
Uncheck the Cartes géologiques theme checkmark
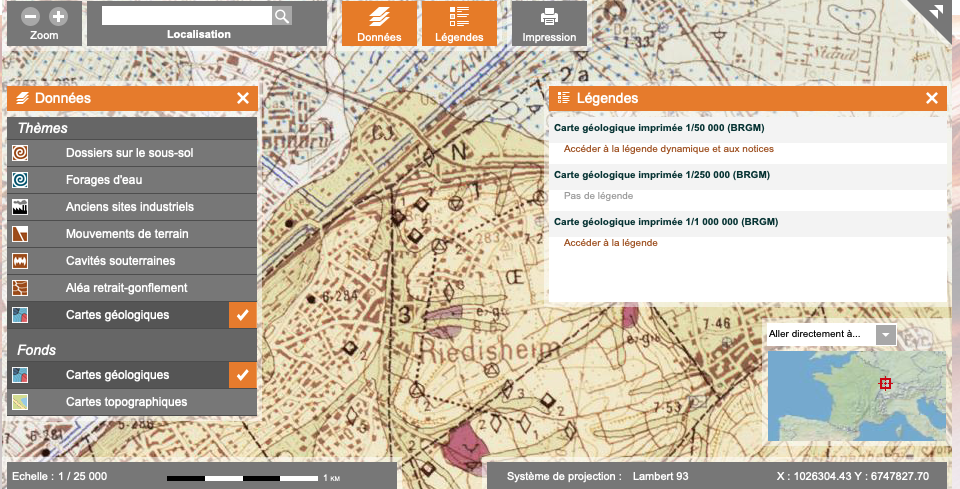pos(243,315)
